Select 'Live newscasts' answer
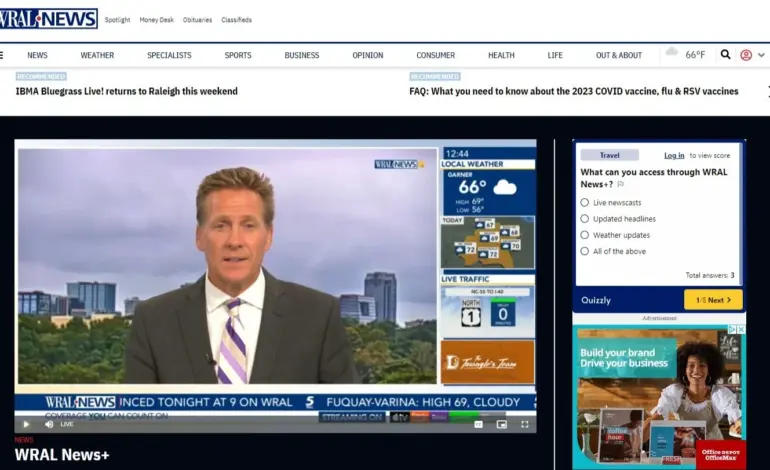Viewport: 770px width, 470px height. pyautogui.click(x=584, y=202)
